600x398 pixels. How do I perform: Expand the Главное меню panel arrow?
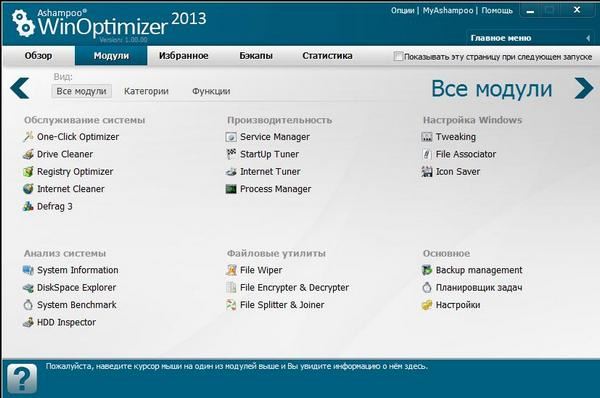click(588, 38)
